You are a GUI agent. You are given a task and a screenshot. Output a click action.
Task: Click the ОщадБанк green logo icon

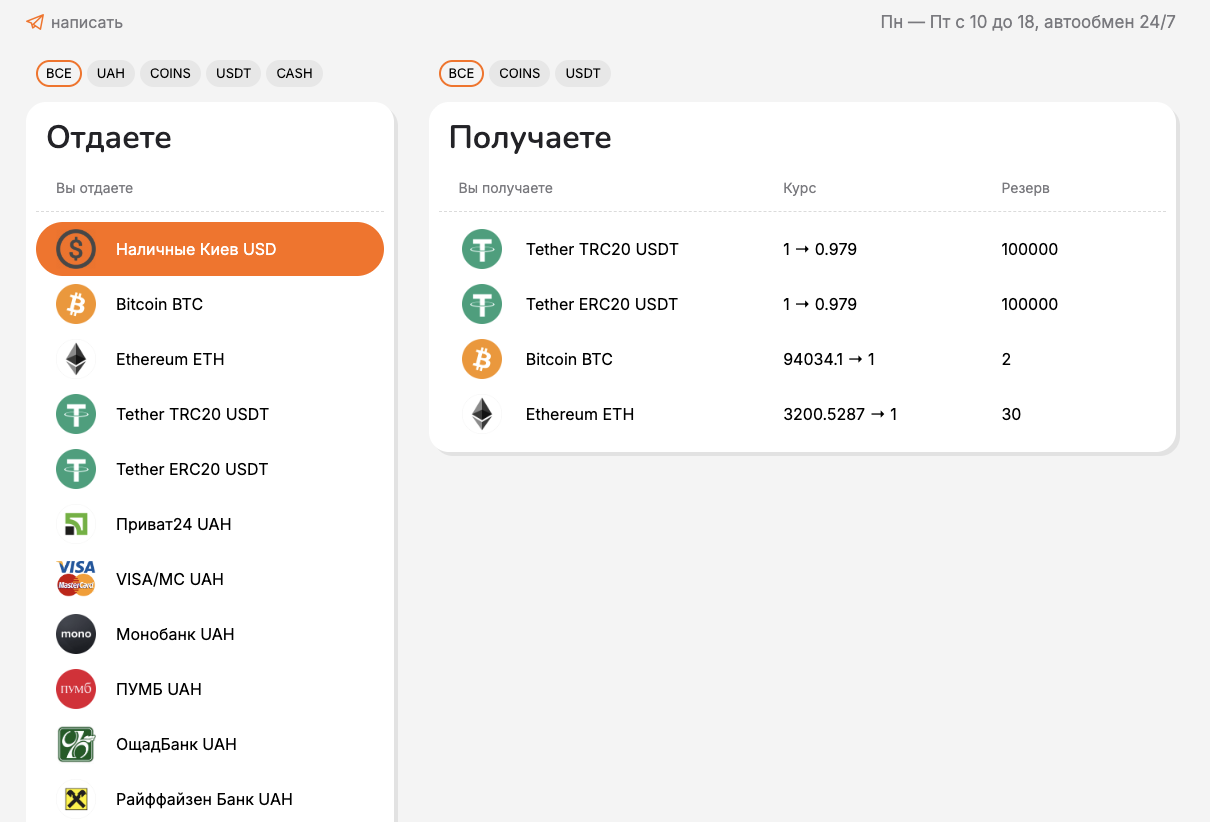[76, 744]
